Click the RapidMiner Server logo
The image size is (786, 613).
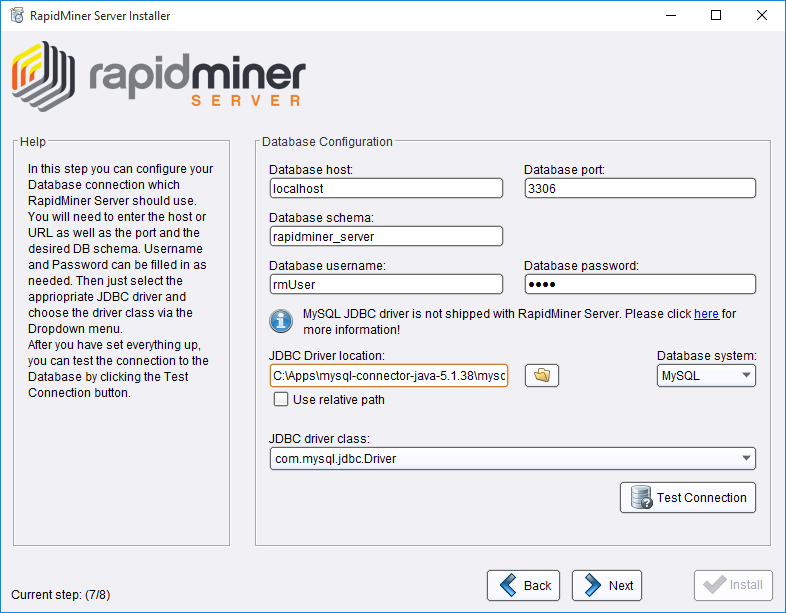click(x=158, y=74)
